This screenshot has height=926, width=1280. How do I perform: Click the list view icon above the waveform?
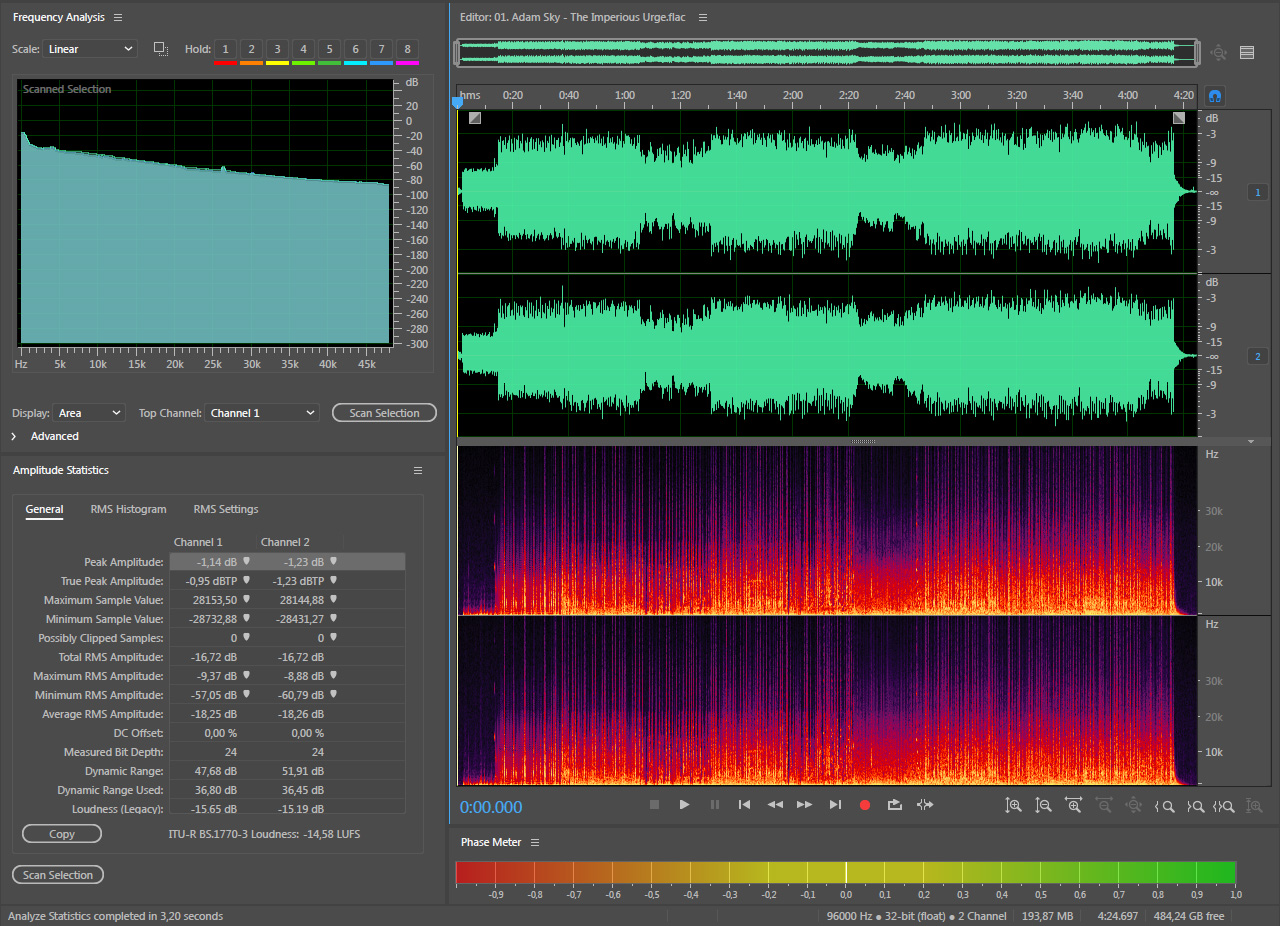click(1247, 53)
